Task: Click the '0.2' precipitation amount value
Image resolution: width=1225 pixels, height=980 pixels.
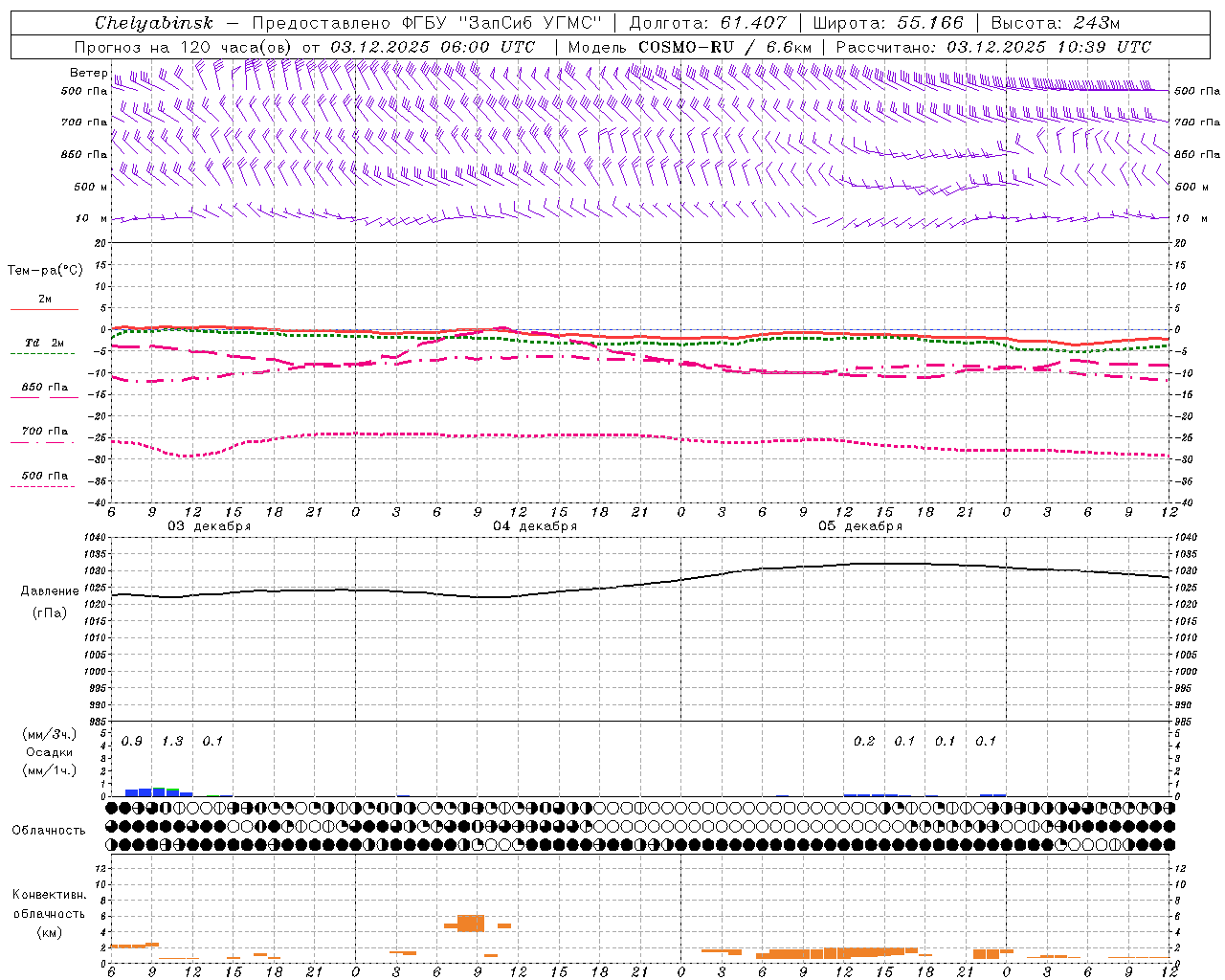Action: click(x=864, y=742)
